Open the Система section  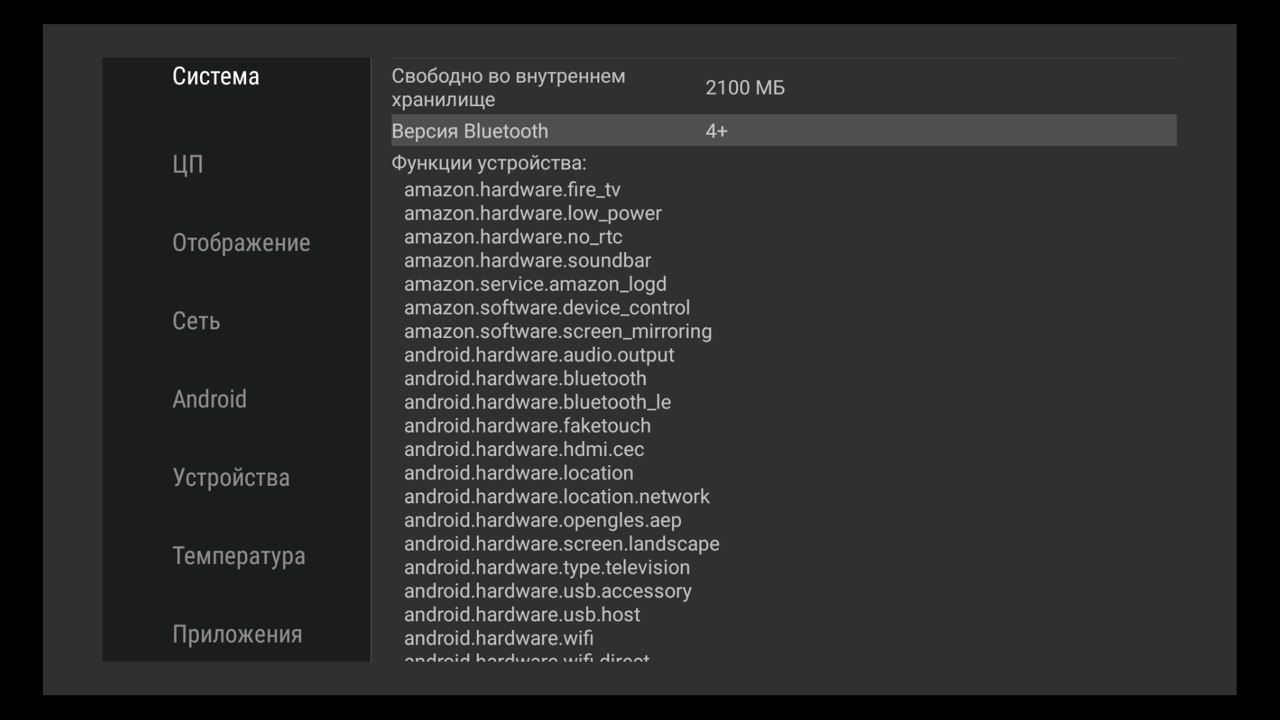(x=216, y=77)
